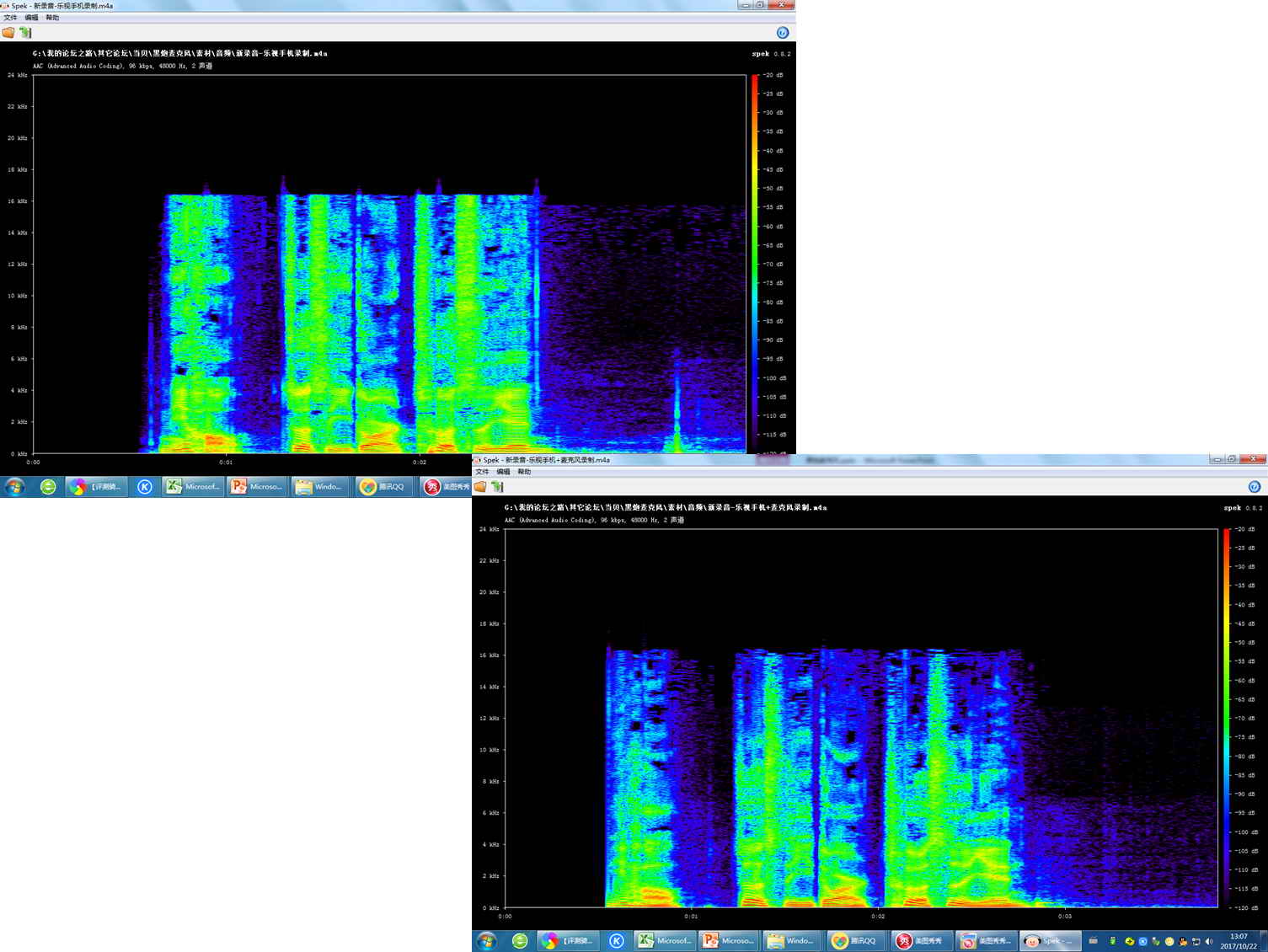This screenshot has height=952, width=1268.
Task: Click the open file folder icon in the 乐视手机录制.m4a window
Action: (8, 33)
